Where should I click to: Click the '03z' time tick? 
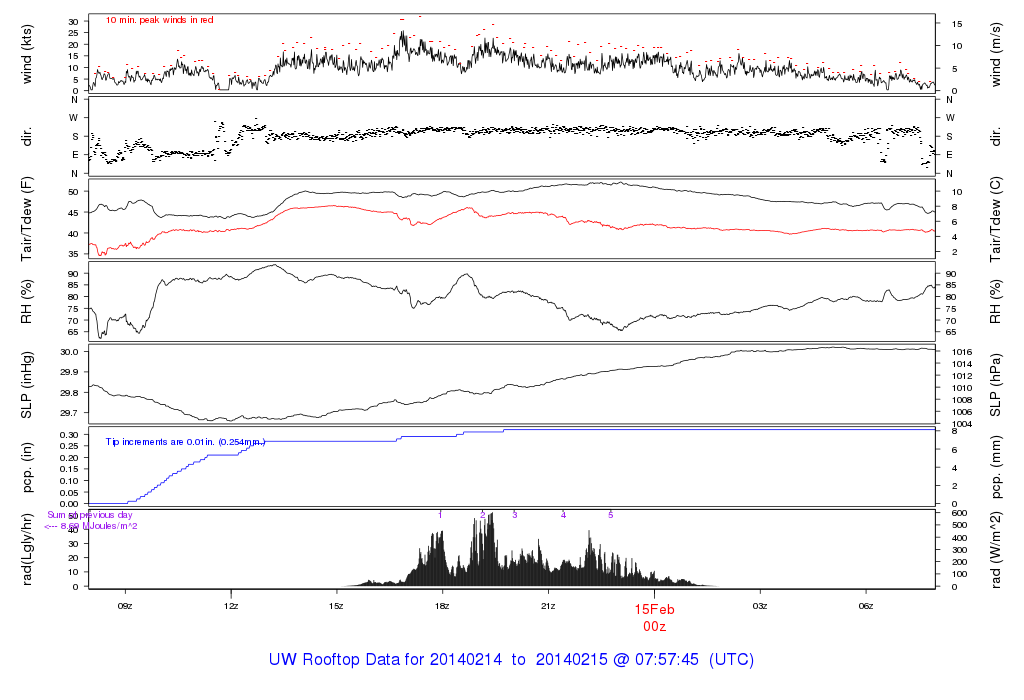pyautogui.click(x=760, y=606)
